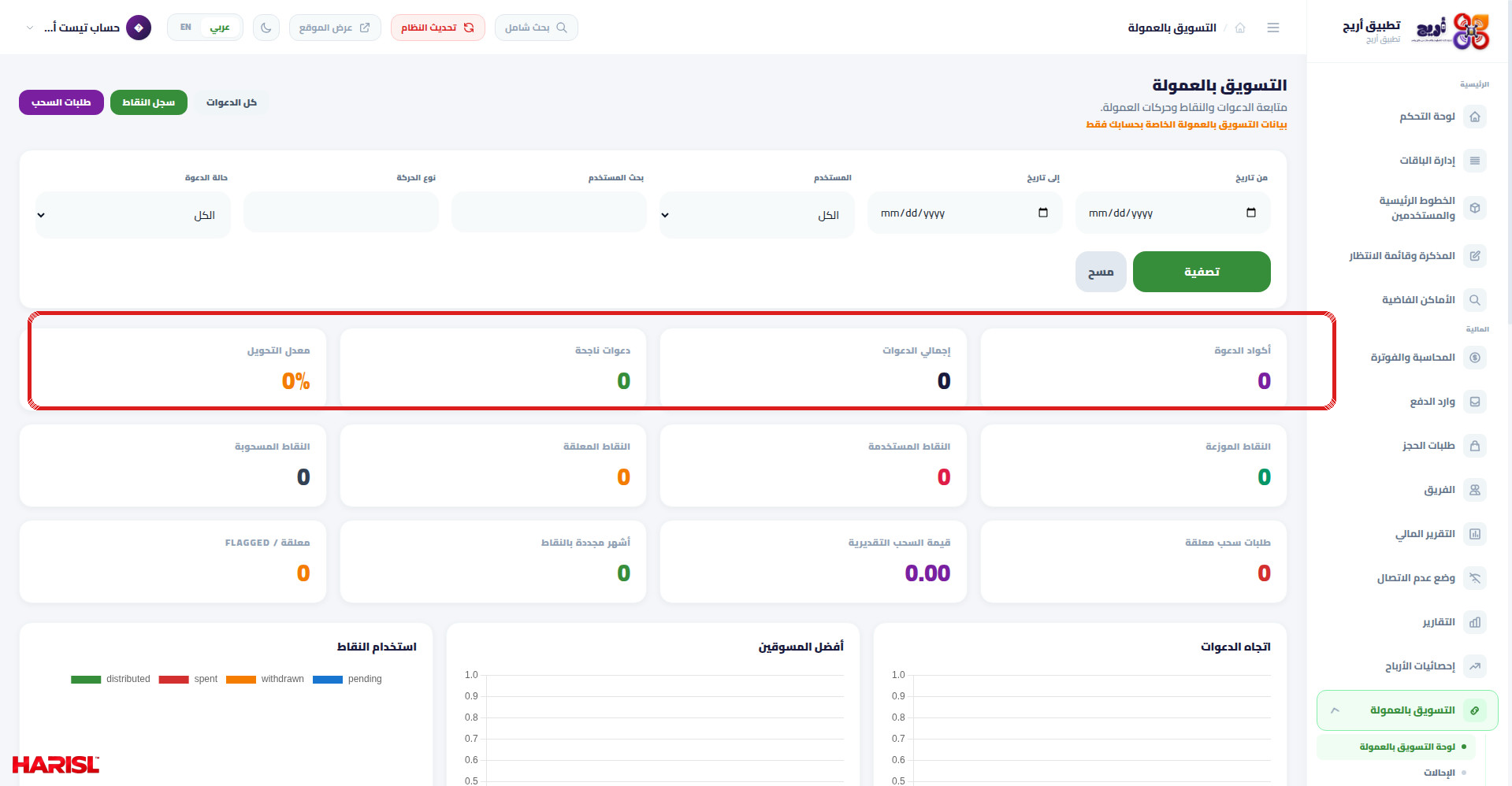Click the green تصفية filter button

click(x=1202, y=272)
